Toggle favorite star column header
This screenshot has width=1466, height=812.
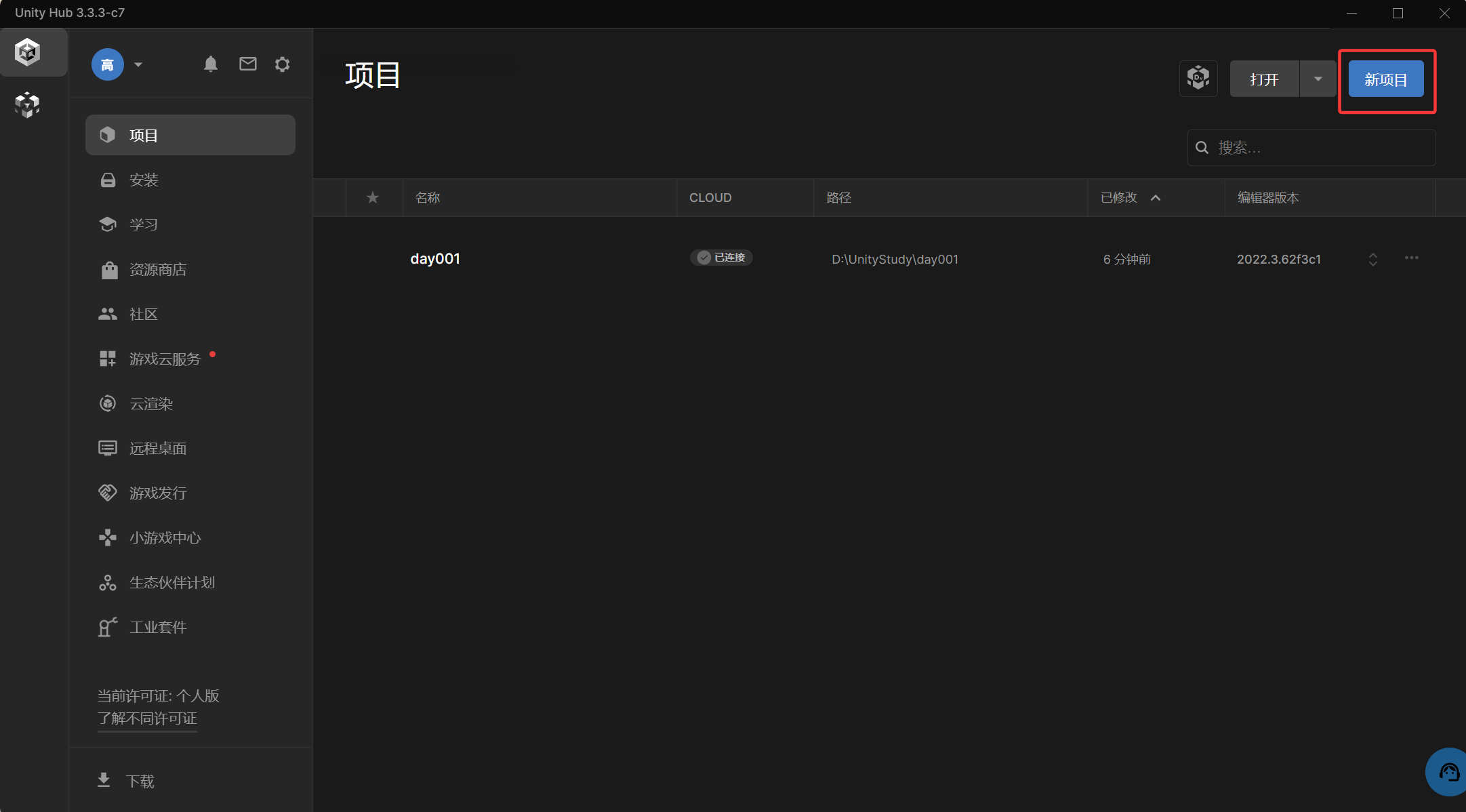point(373,198)
